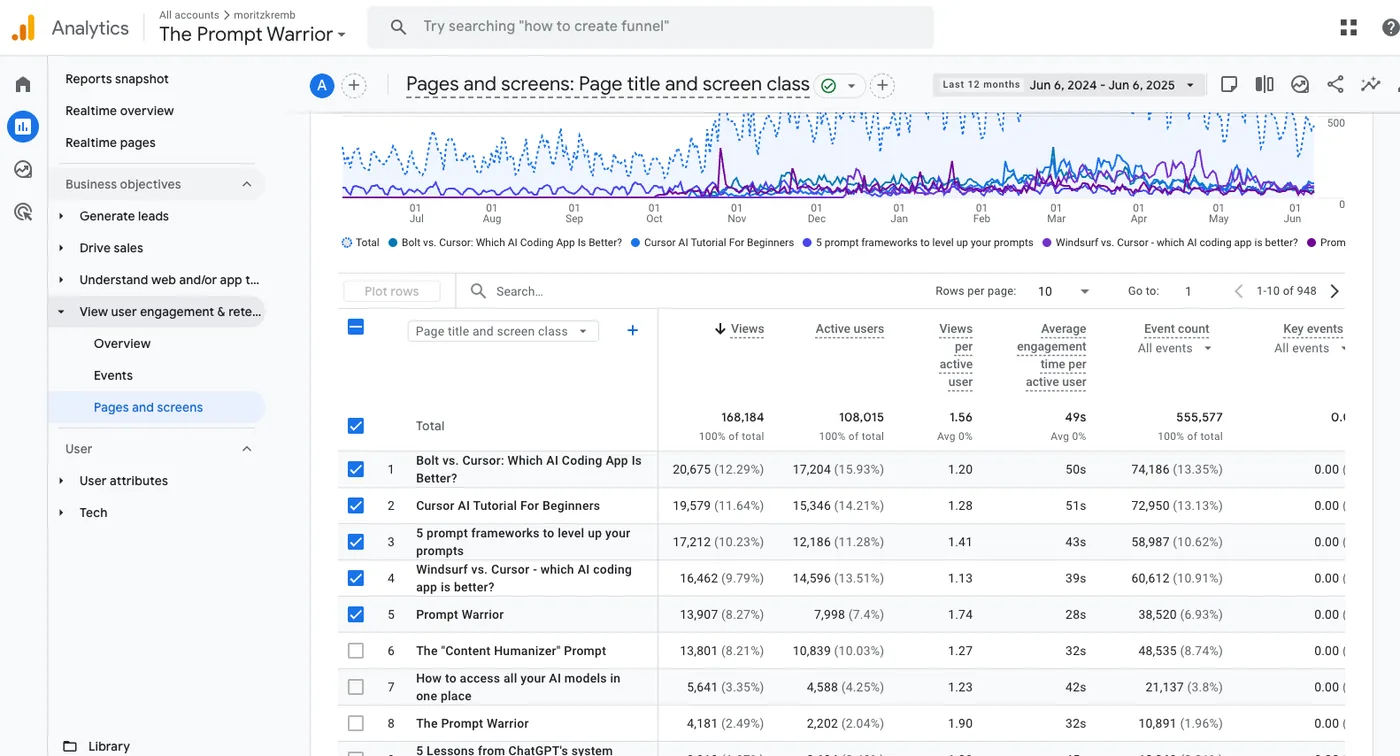Uncheck Cursor AI Tutorial row checkbox

click(x=355, y=506)
